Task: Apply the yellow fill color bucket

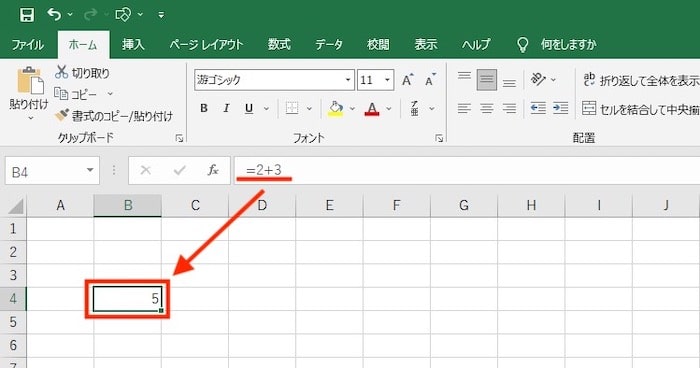Action: [x=336, y=109]
